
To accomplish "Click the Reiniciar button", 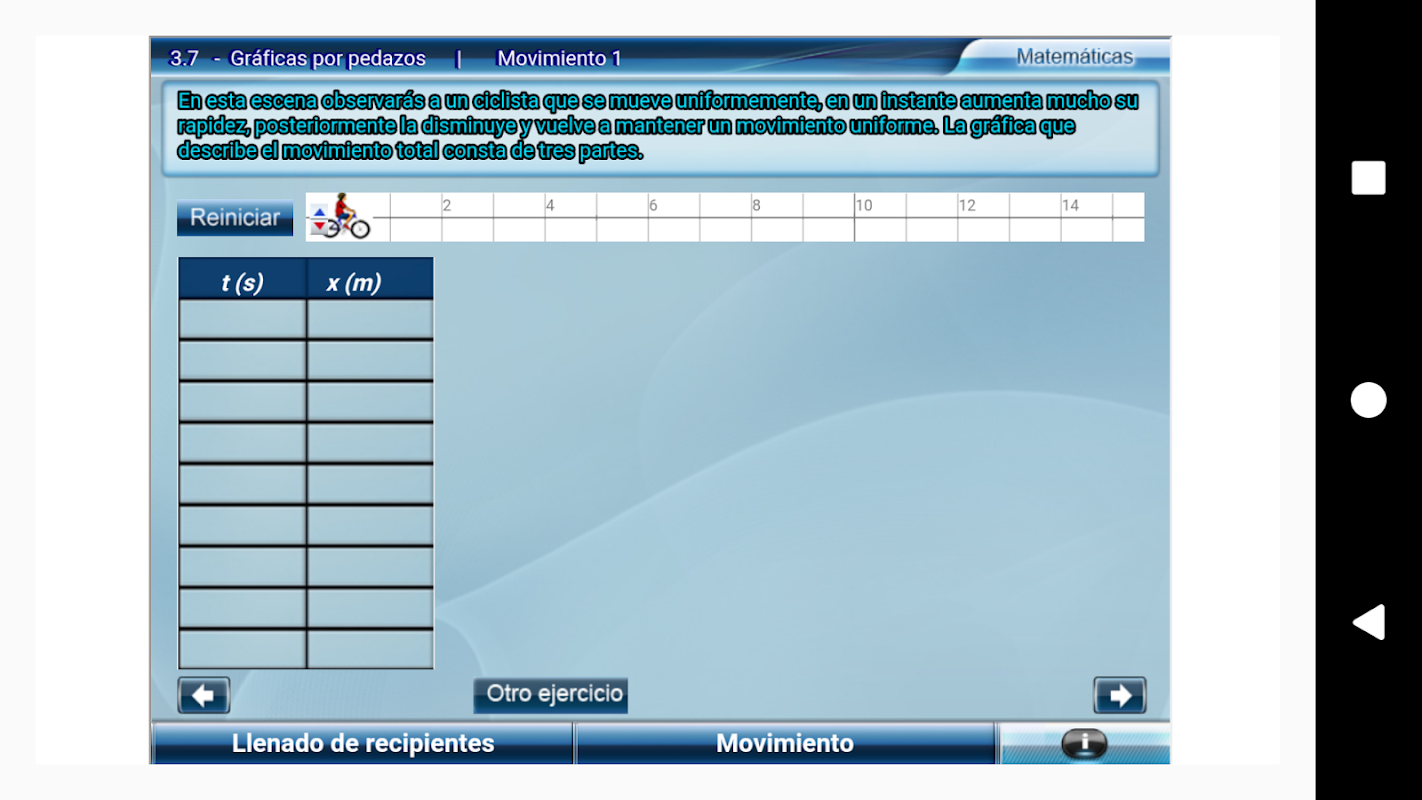I will [x=235, y=218].
